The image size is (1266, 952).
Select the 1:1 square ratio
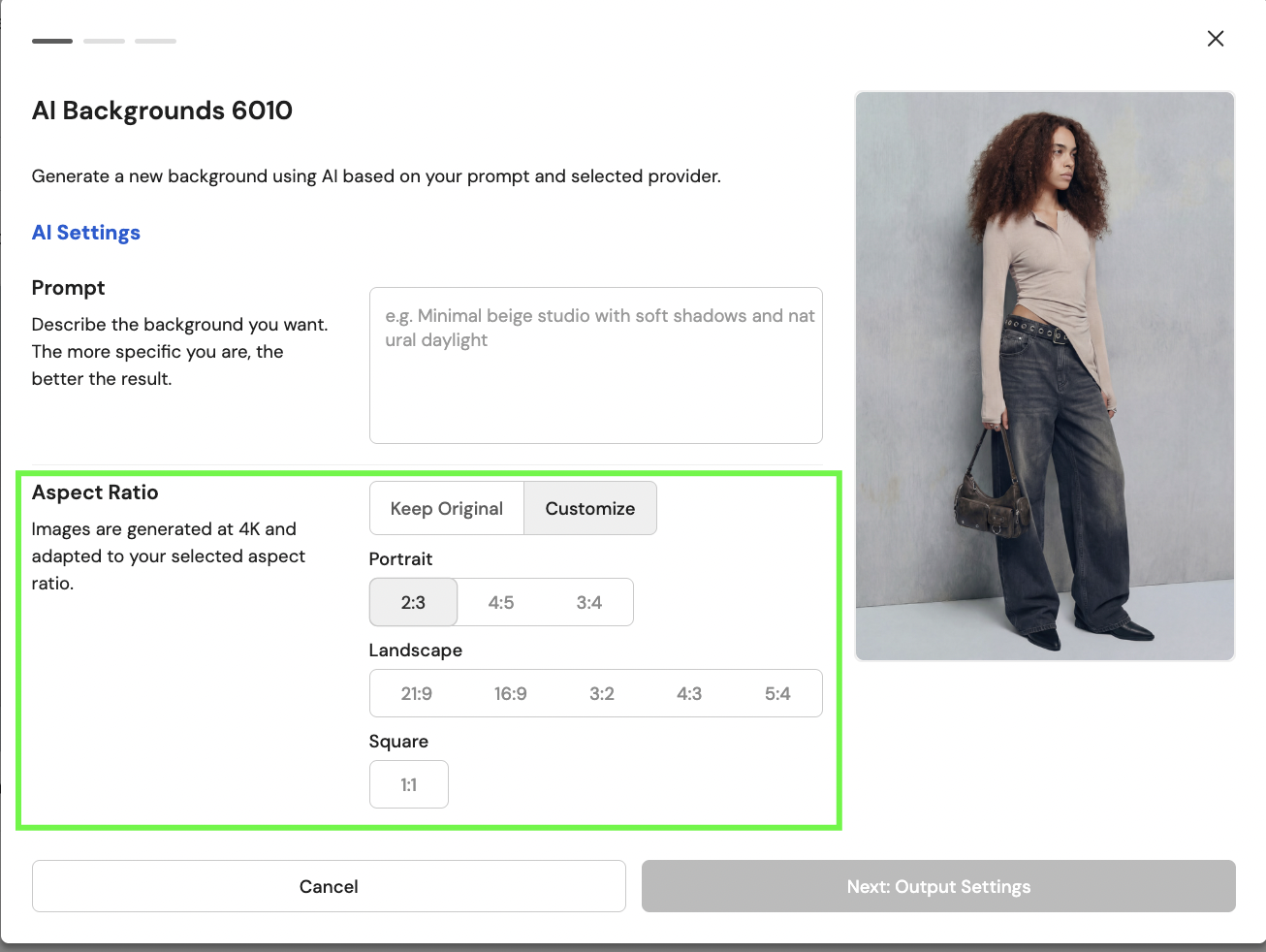(x=409, y=784)
